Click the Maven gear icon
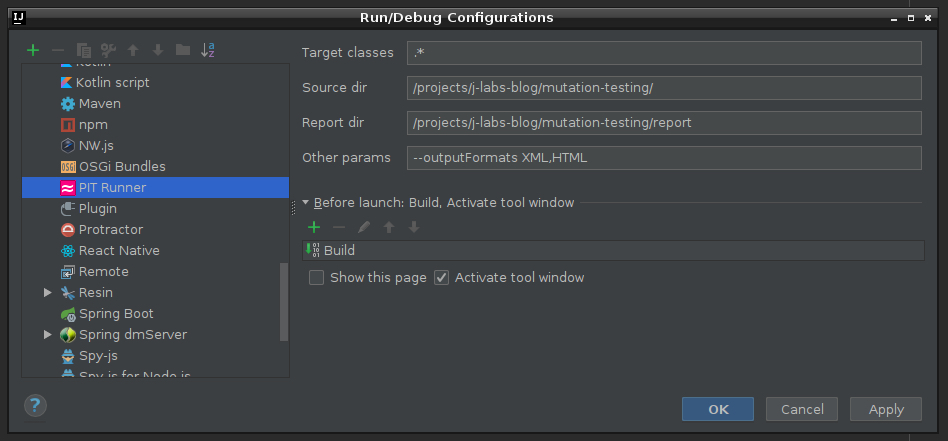The height and width of the screenshot is (441, 948). pos(68,104)
